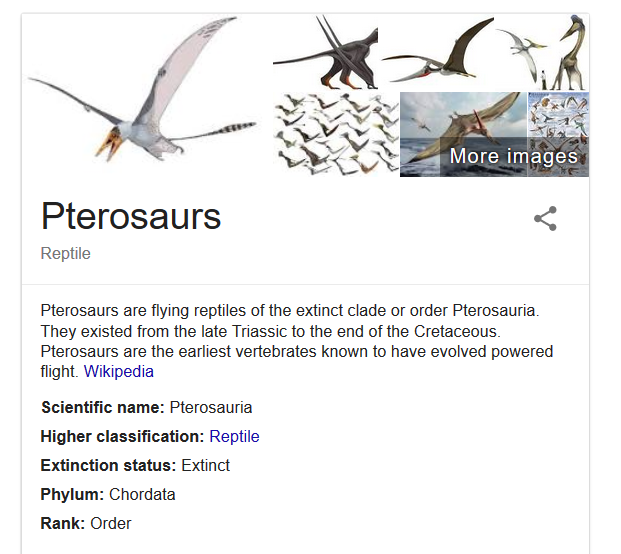Click the Extinction status label
The image size is (621, 554).
coord(108,465)
